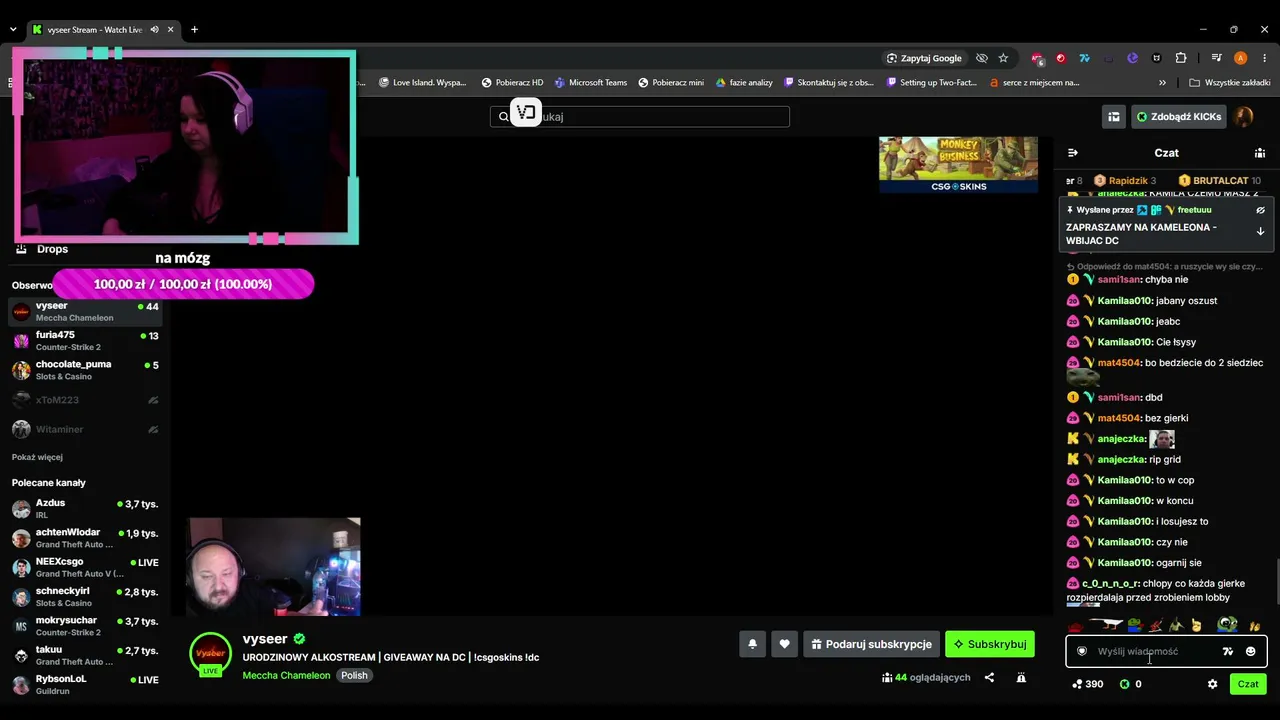Open recommended channel achtenWlodar
The width and height of the screenshot is (1280, 720).
85,538
